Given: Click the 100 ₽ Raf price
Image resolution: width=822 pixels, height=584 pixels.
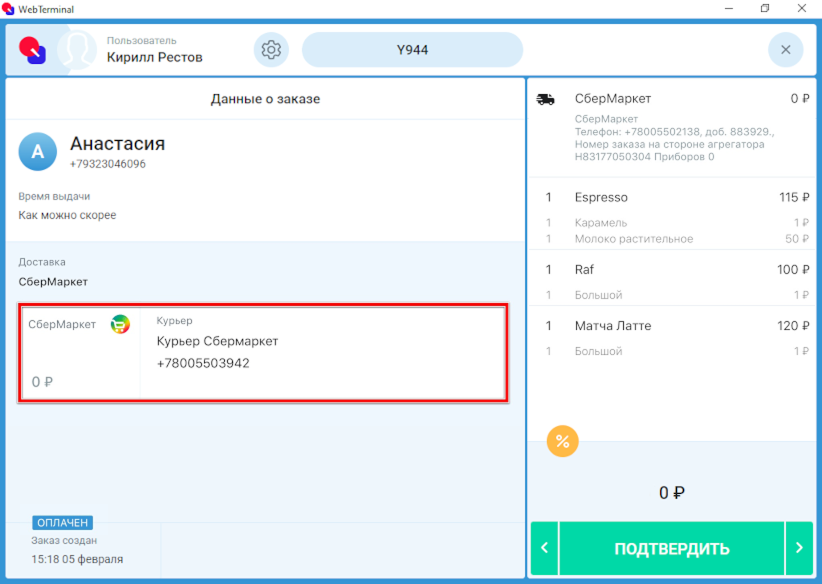Looking at the screenshot, I should pos(793,269).
